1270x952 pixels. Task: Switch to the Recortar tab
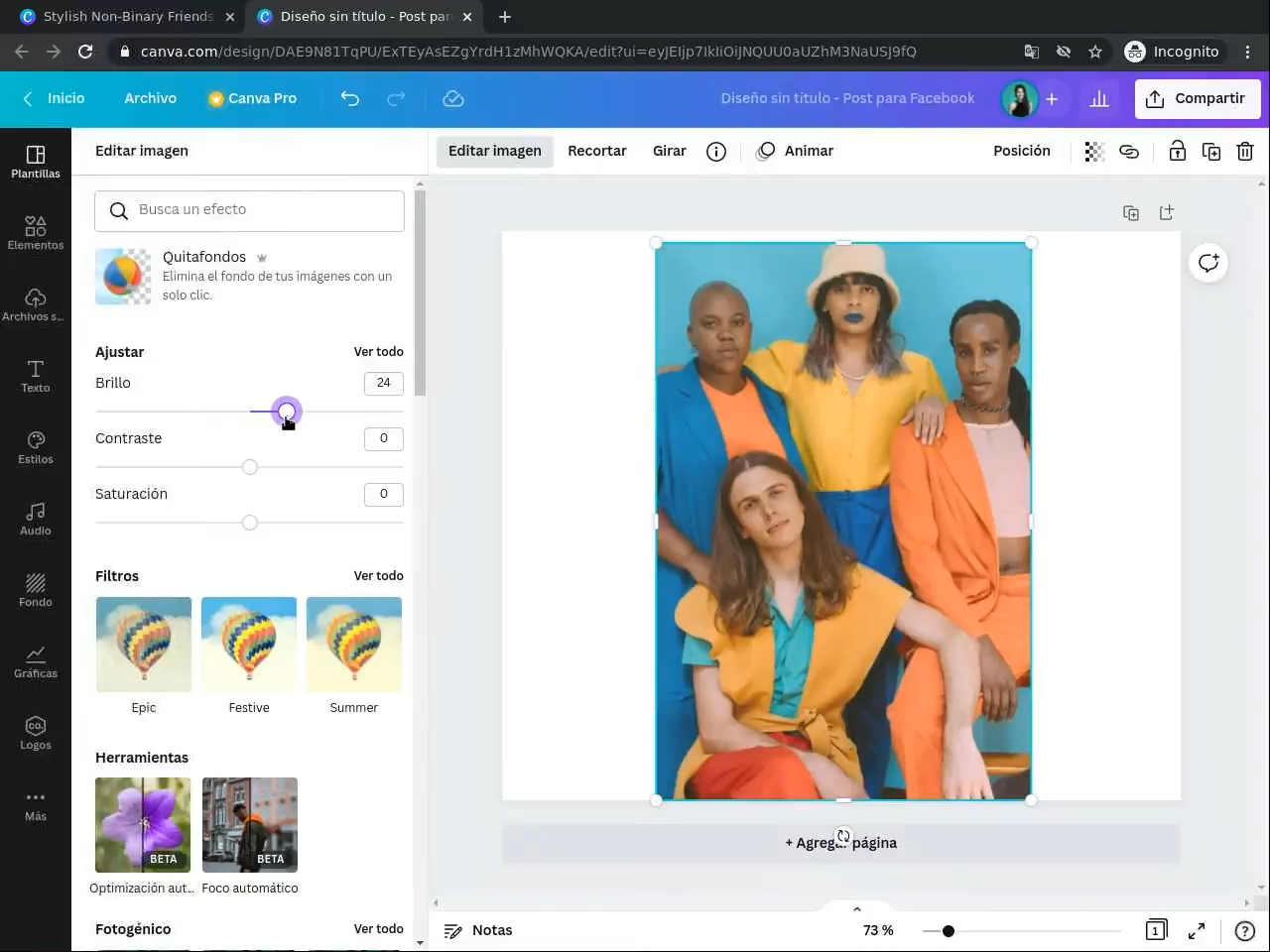(596, 151)
